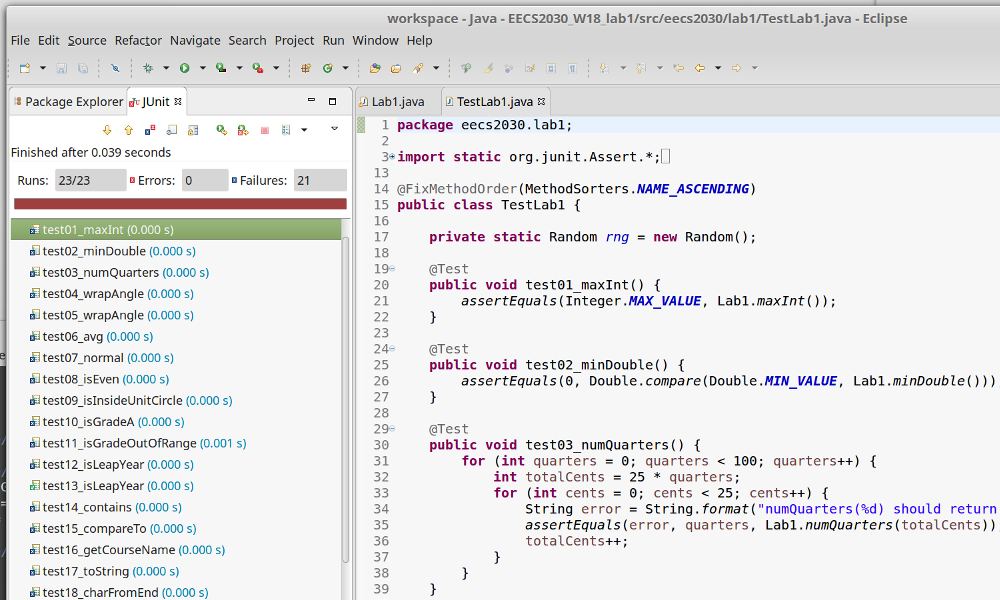Click Next Failure down arrow in JUnit

[x=107, y=130]
